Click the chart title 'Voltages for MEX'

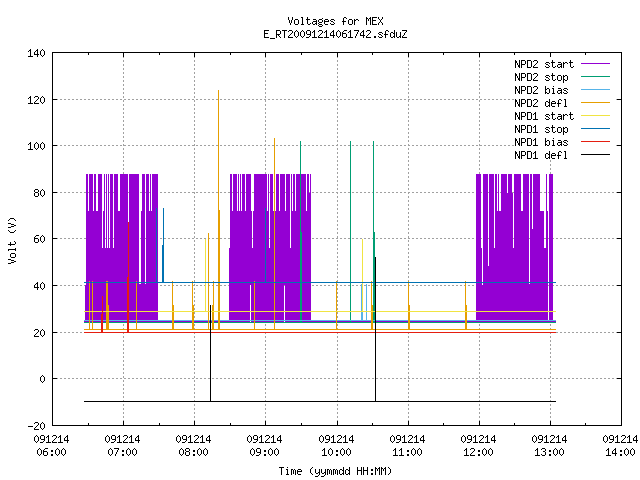335,21
